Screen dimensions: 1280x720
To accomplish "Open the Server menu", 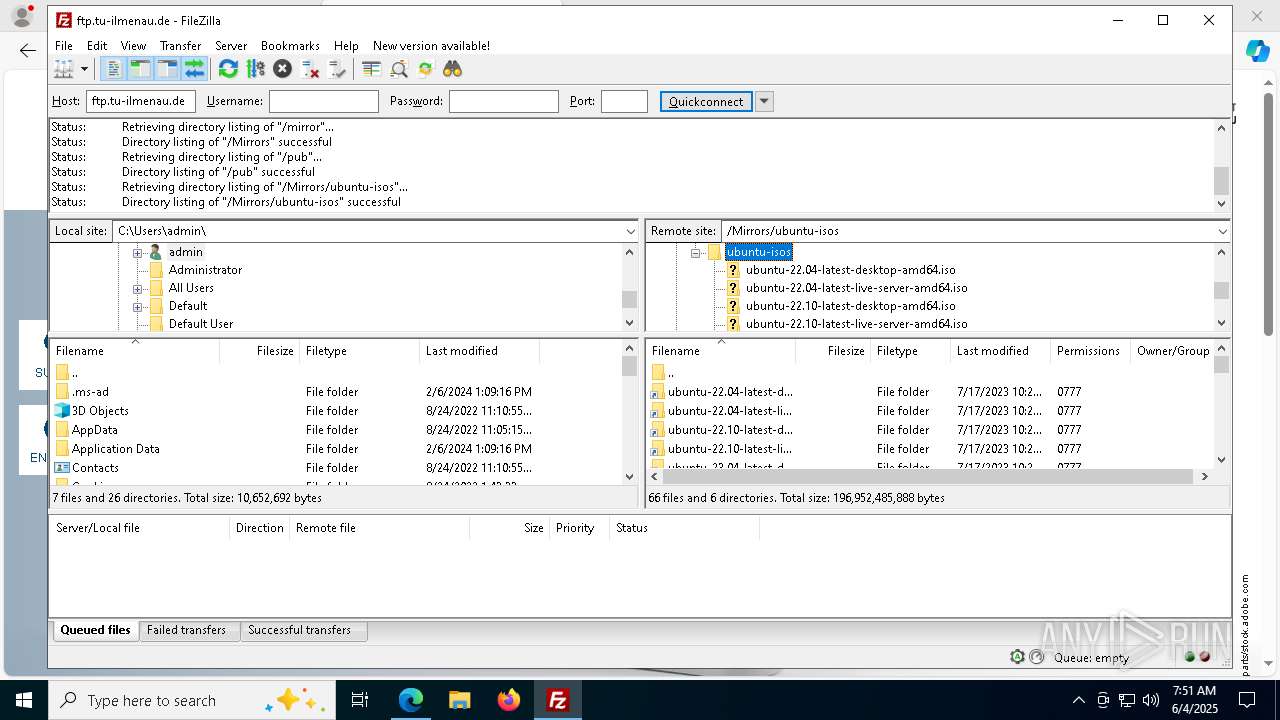I will coord(231,46).
